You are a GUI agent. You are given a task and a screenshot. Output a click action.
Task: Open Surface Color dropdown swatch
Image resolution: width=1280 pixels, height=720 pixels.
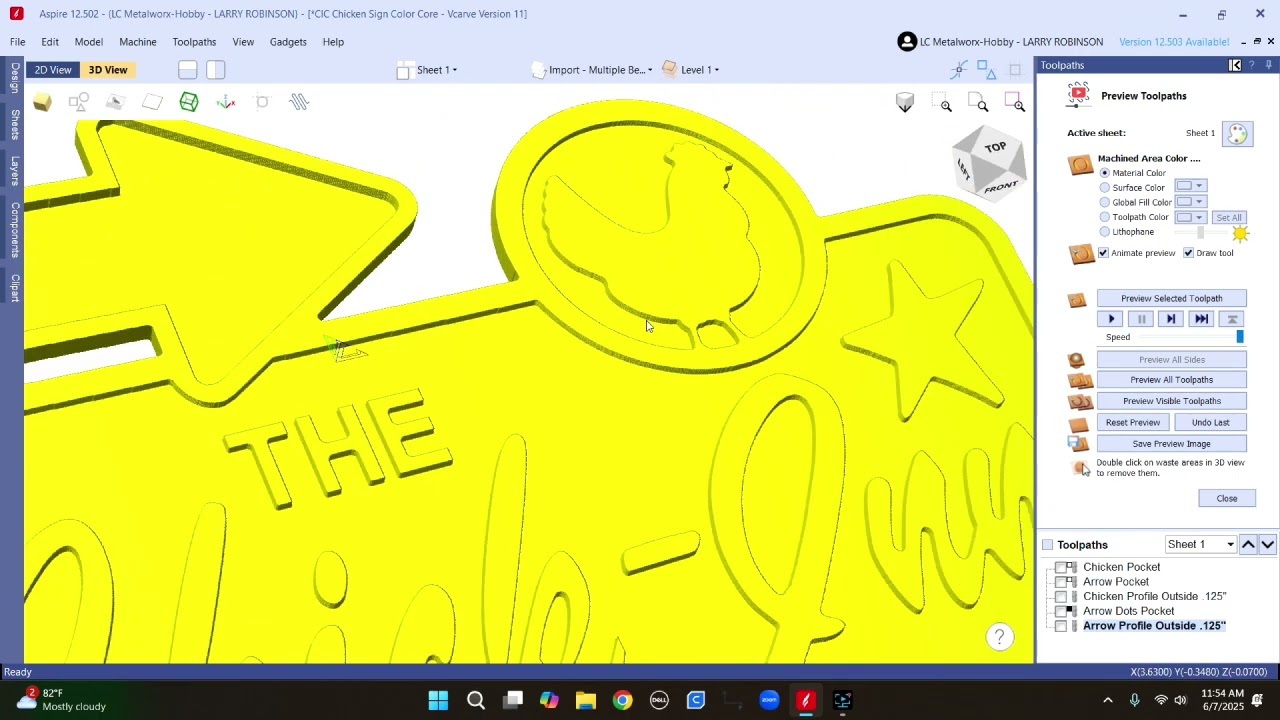[x=1190, y=186]
